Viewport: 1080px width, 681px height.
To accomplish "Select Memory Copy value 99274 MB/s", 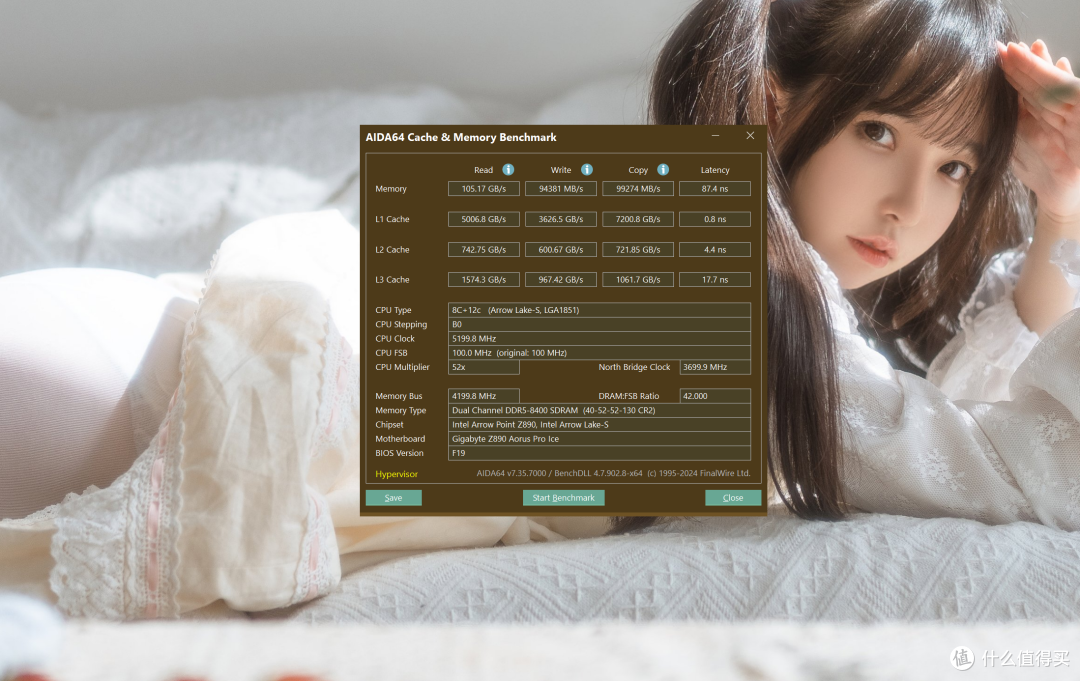I will click(638, 189).
